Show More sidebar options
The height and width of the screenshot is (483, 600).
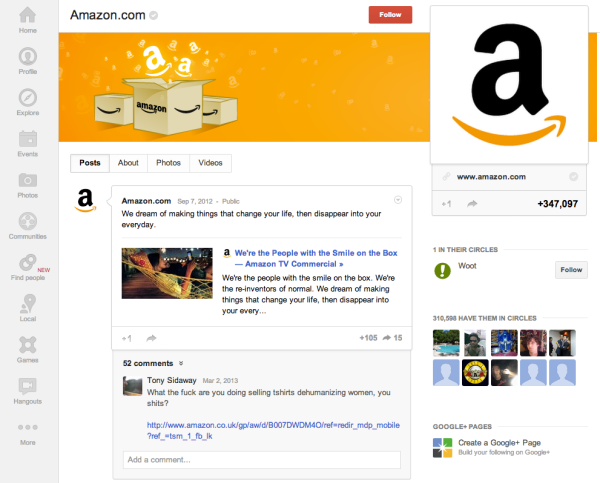click(x=28, y=427)
